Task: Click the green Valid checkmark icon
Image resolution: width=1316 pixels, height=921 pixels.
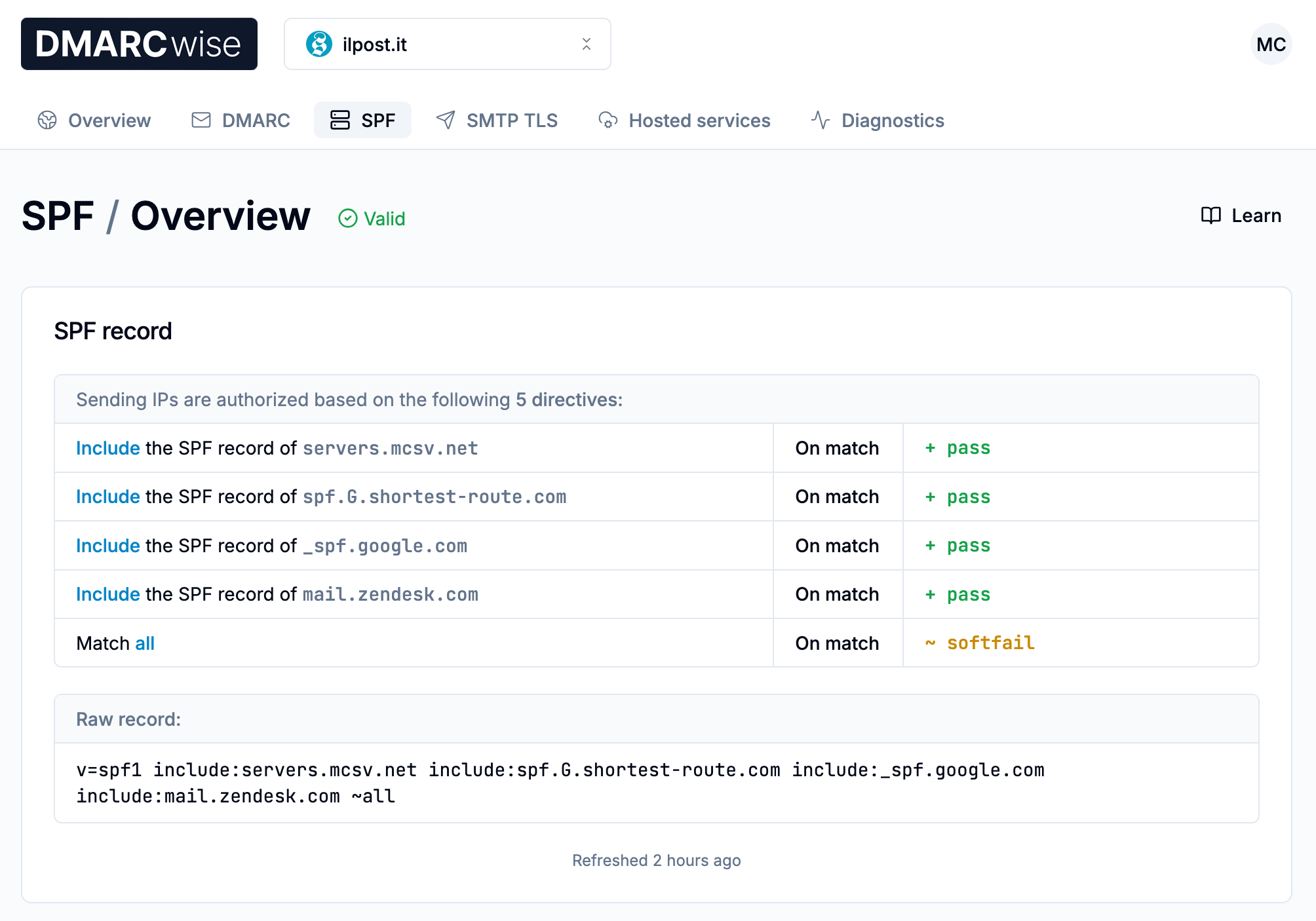Action: pos(348,219)
